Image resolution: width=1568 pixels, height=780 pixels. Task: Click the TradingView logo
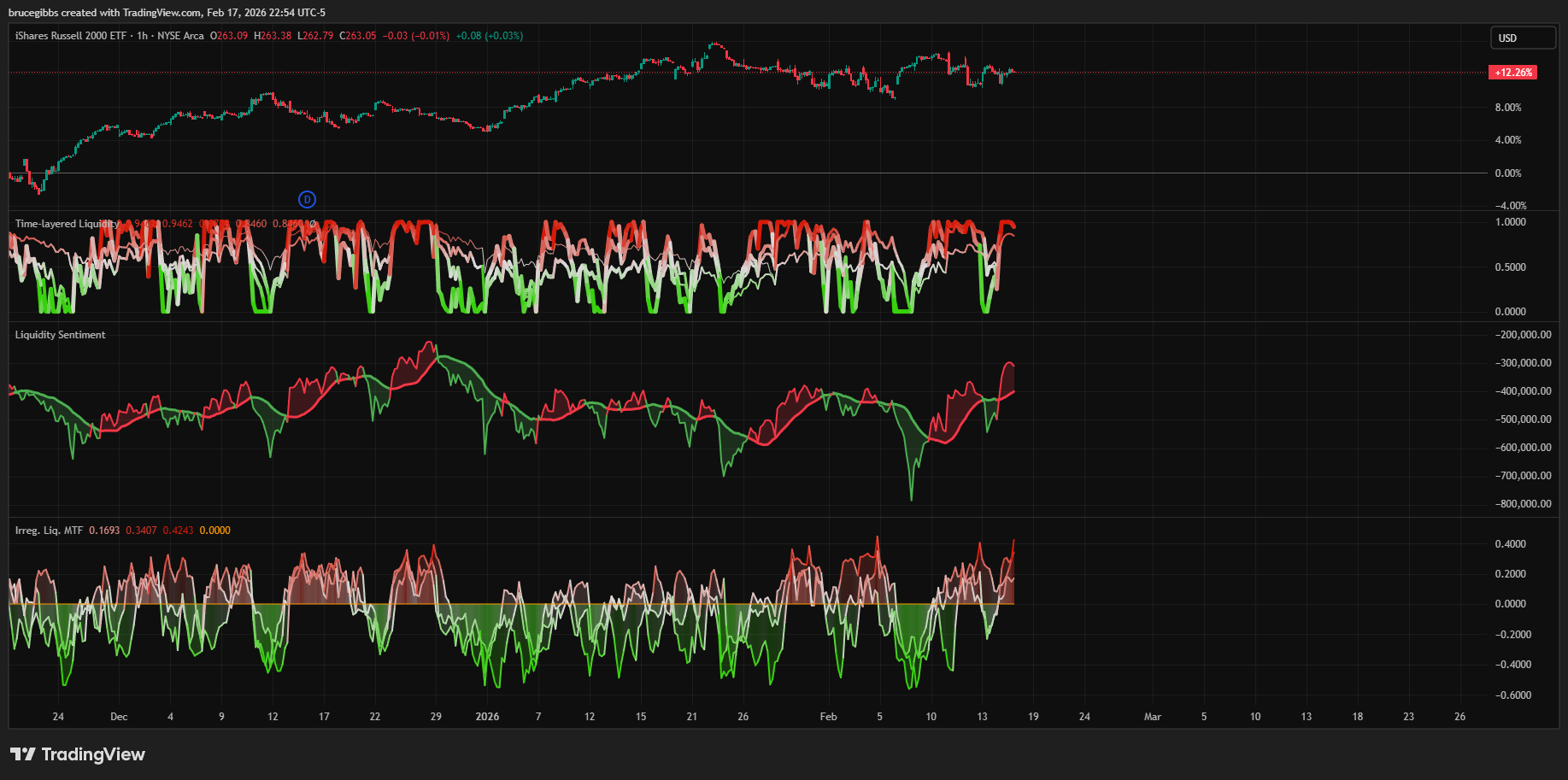[x=78, y=754]
